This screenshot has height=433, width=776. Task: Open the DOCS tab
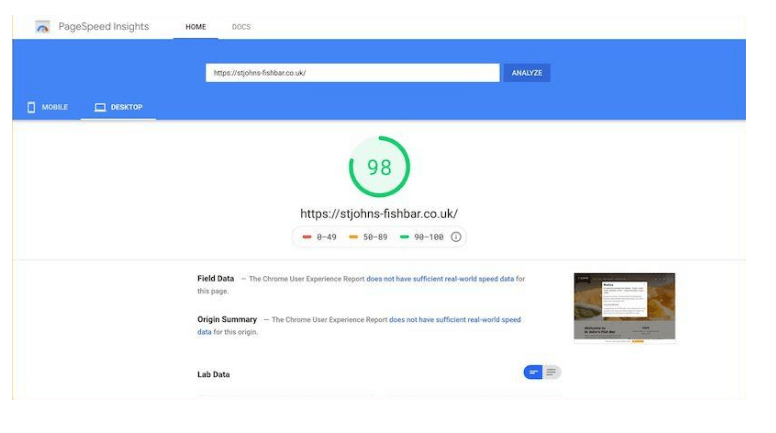241,27
